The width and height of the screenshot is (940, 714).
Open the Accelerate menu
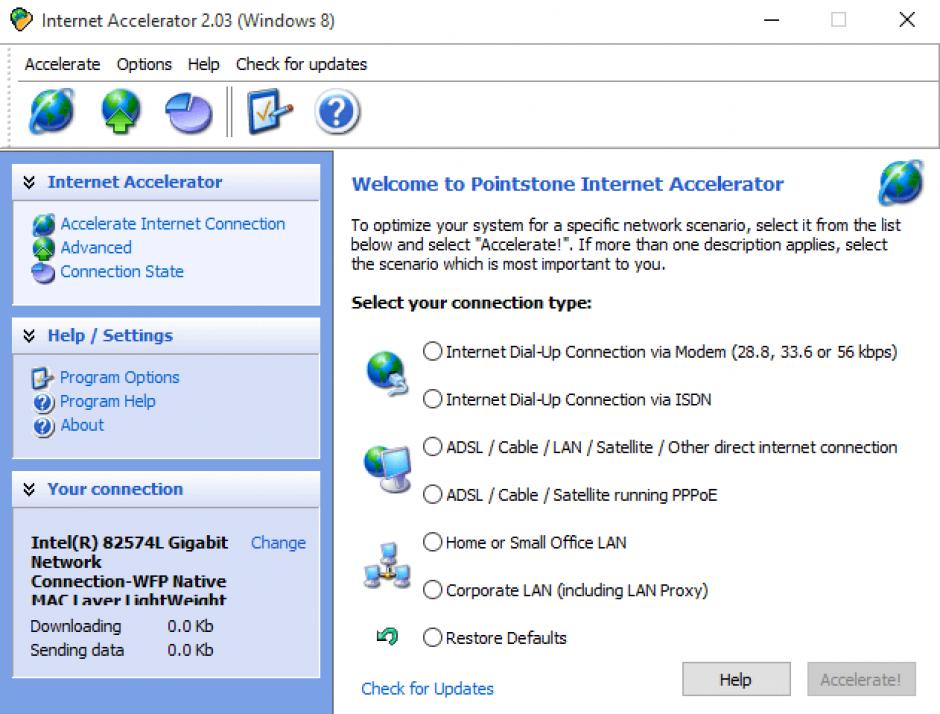[x=62, y=64]
